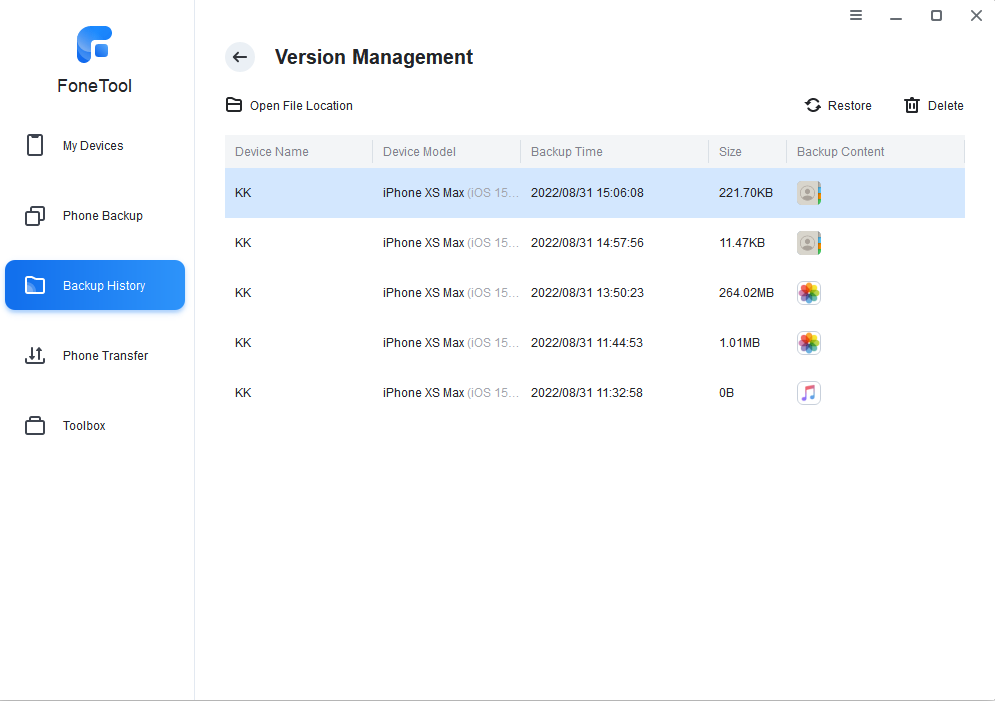Go back with the arrow button

point(240,57)
